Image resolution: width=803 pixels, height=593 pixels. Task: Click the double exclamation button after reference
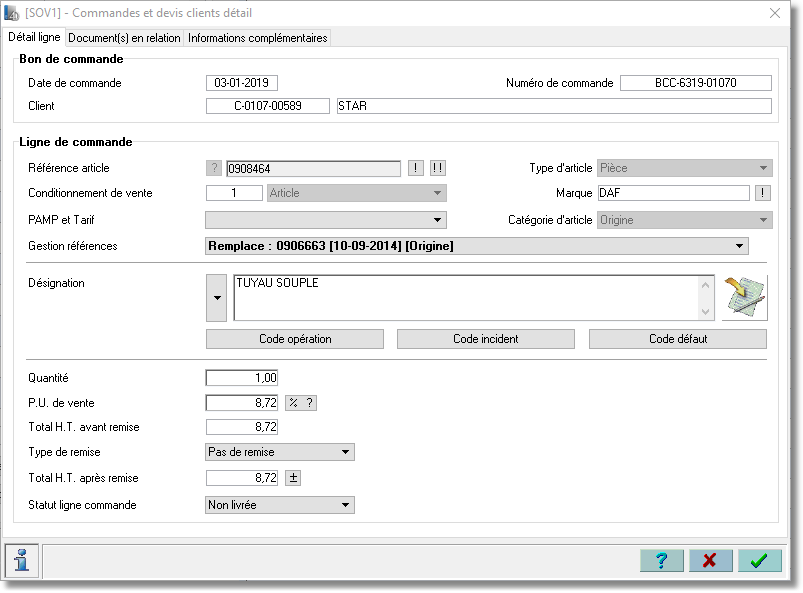tap(438, 168)
